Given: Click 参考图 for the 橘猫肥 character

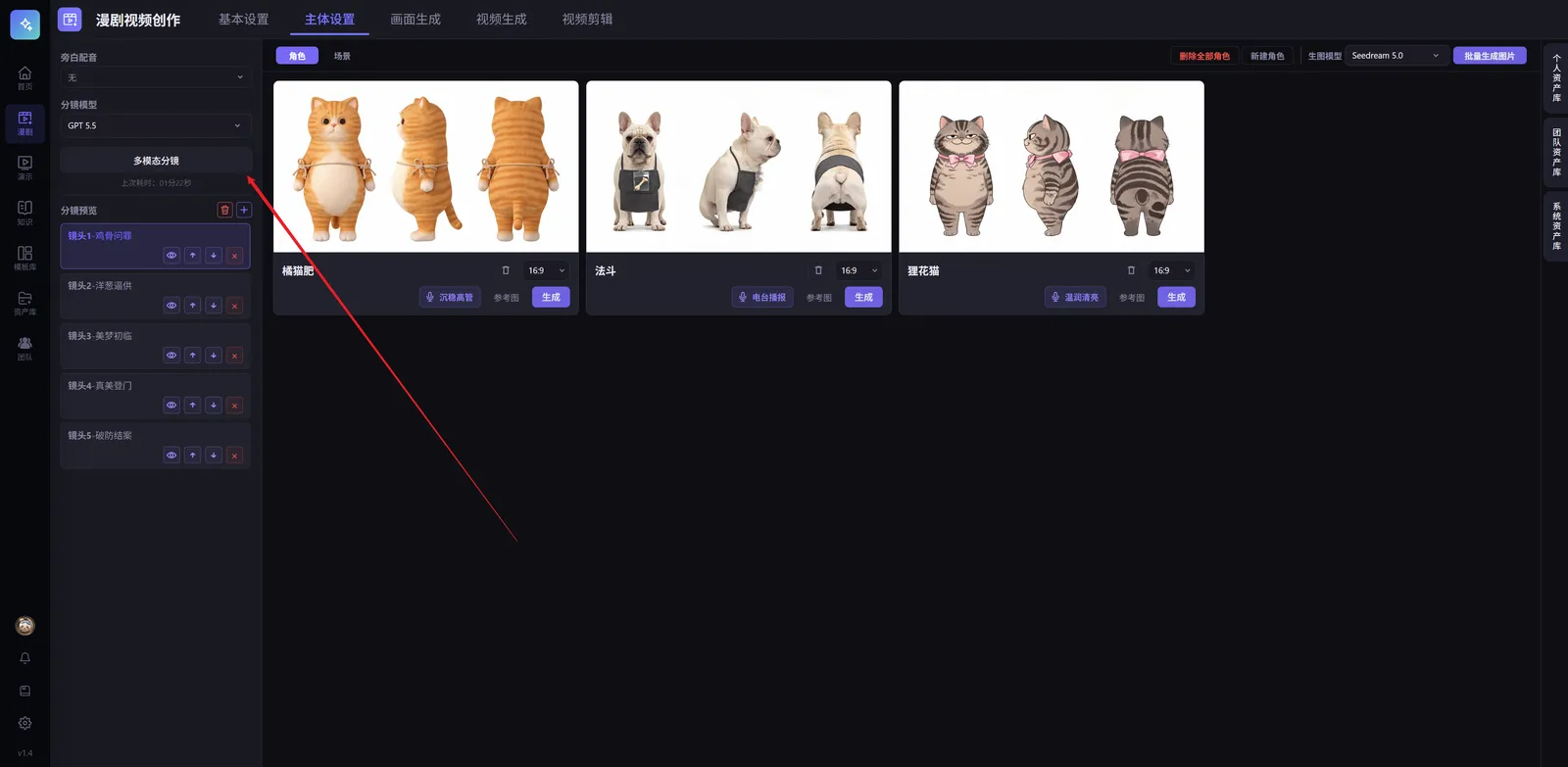Looking at the screenshot, I should 507,298.
